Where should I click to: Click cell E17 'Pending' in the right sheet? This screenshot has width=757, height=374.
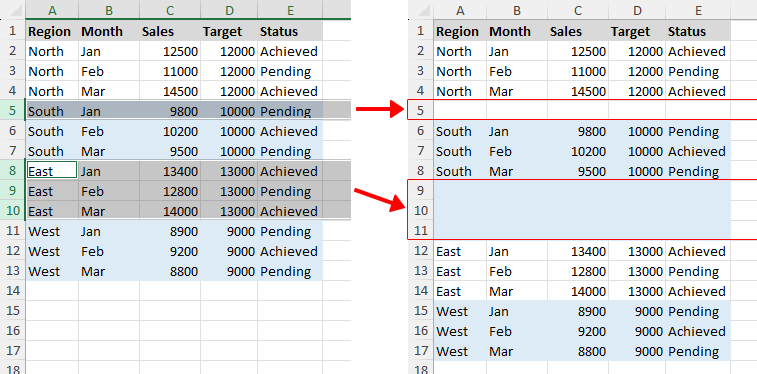[698, 351]
